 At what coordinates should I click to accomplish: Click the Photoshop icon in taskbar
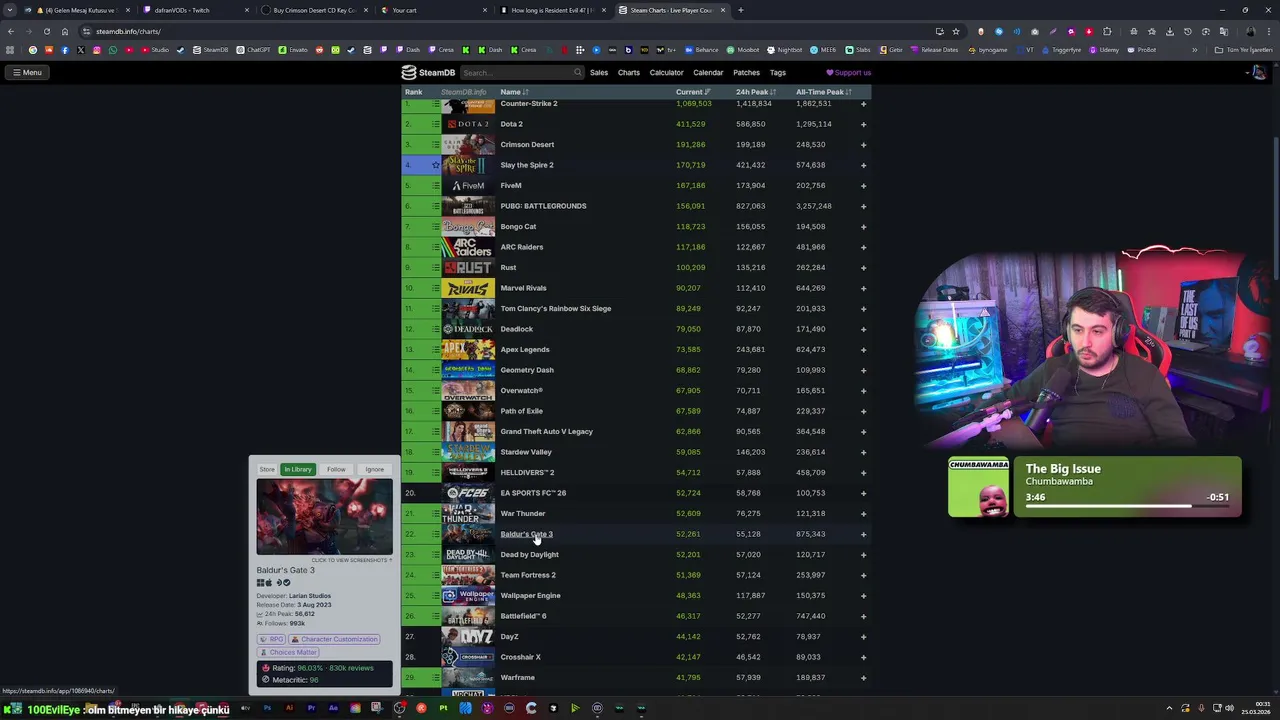(x=267, y=708)
